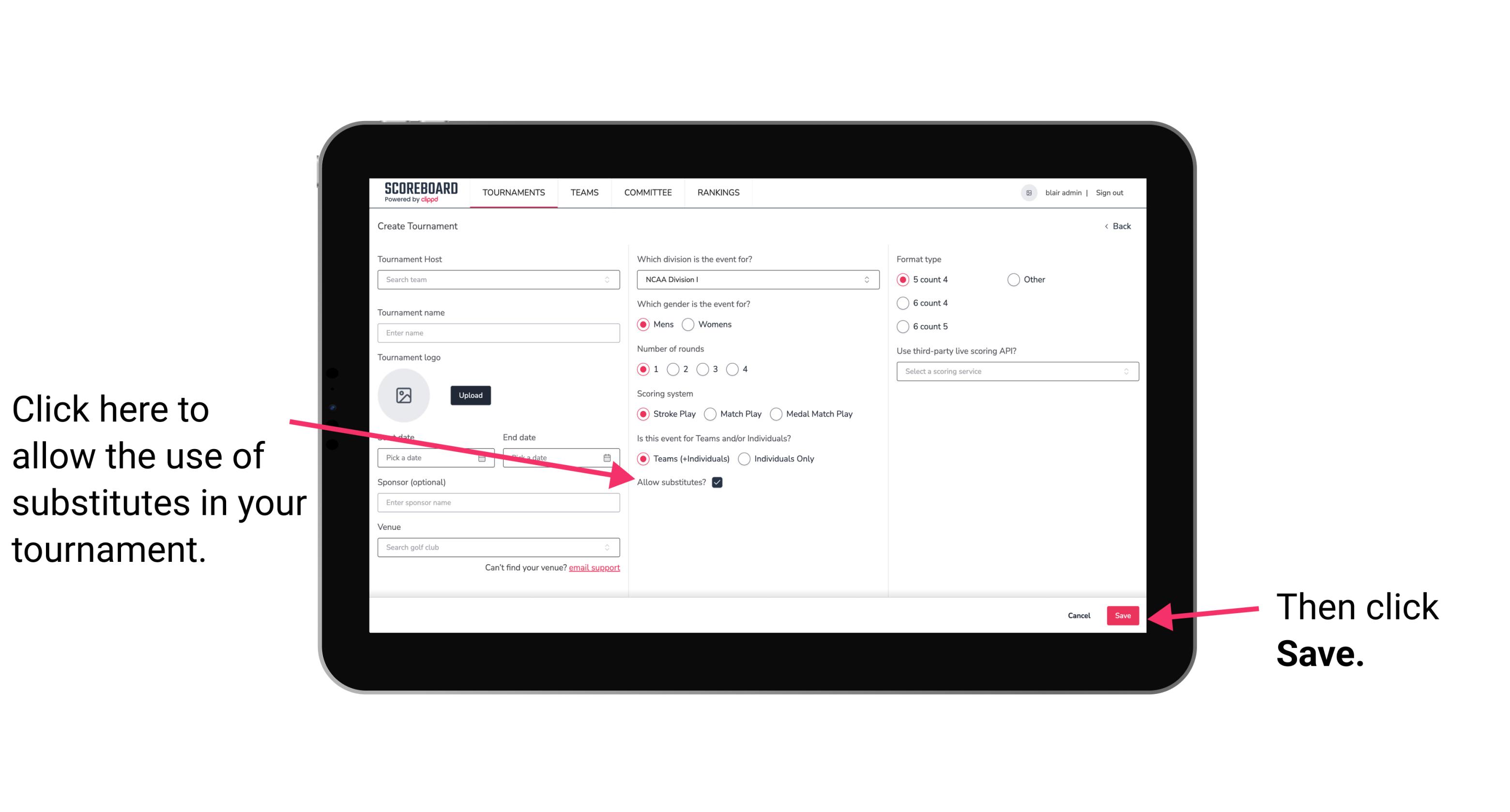Navigate to the TEAMS tab
The image size is (1510, 812).
[585, 192]
